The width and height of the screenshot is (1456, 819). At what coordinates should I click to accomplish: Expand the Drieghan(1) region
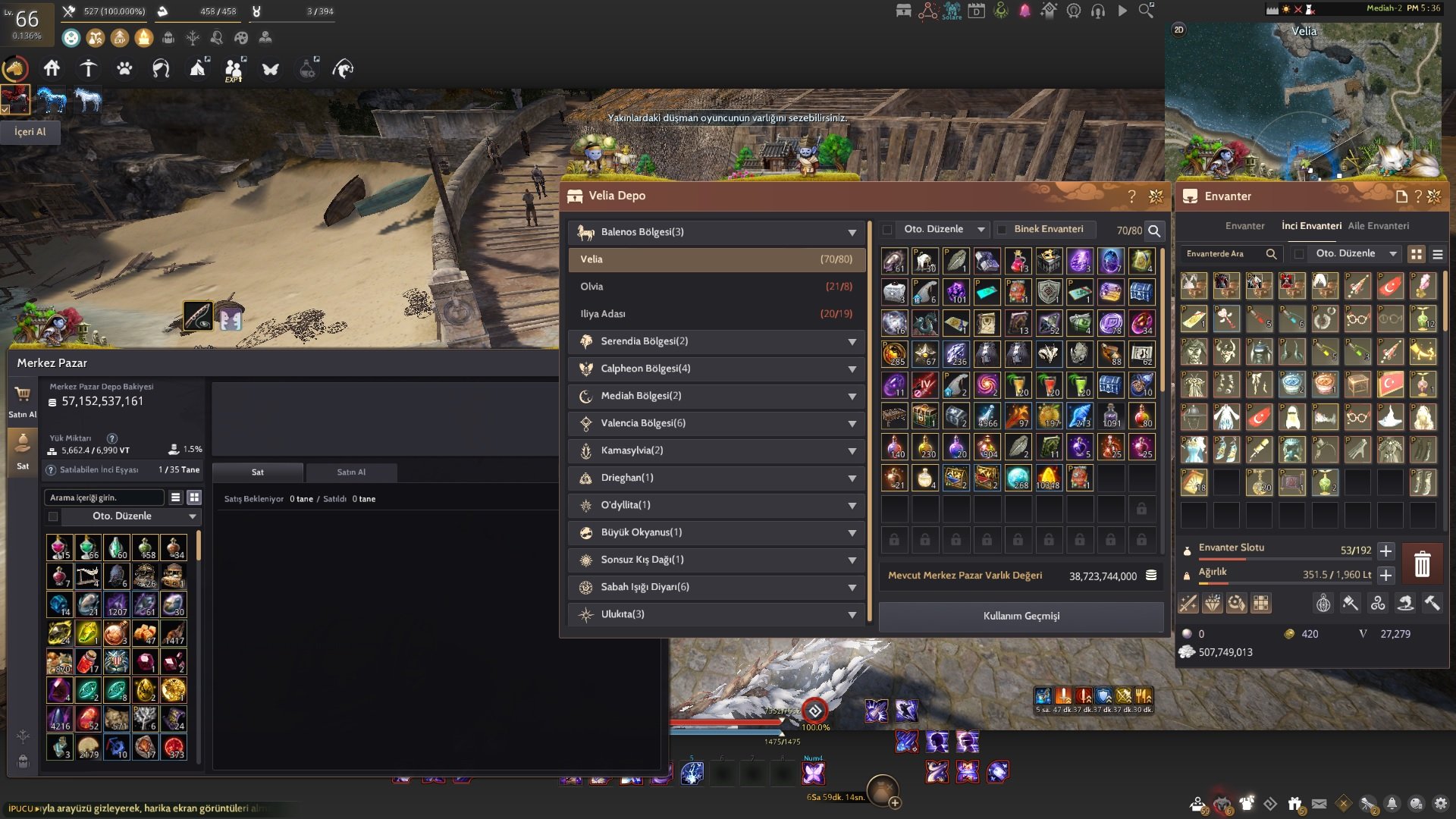pyautogui.click(x=716, y=479)
